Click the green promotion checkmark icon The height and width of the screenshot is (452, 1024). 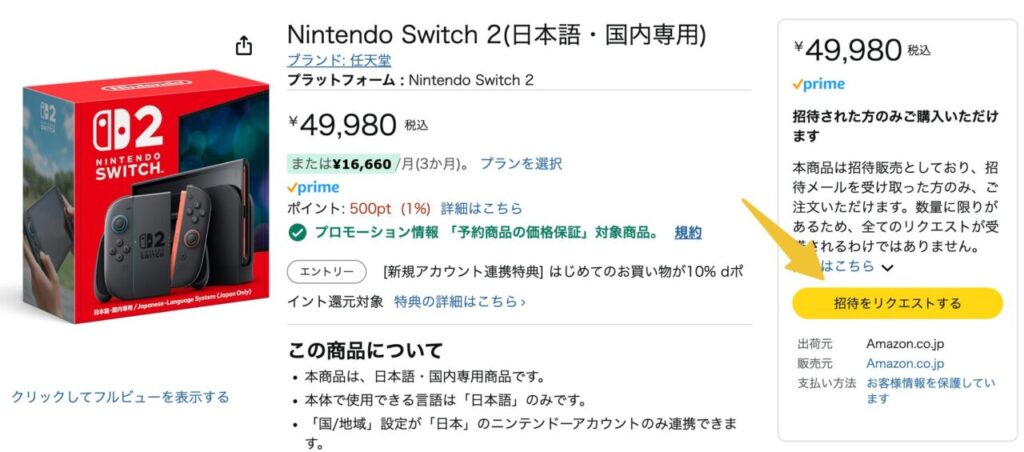297,233
